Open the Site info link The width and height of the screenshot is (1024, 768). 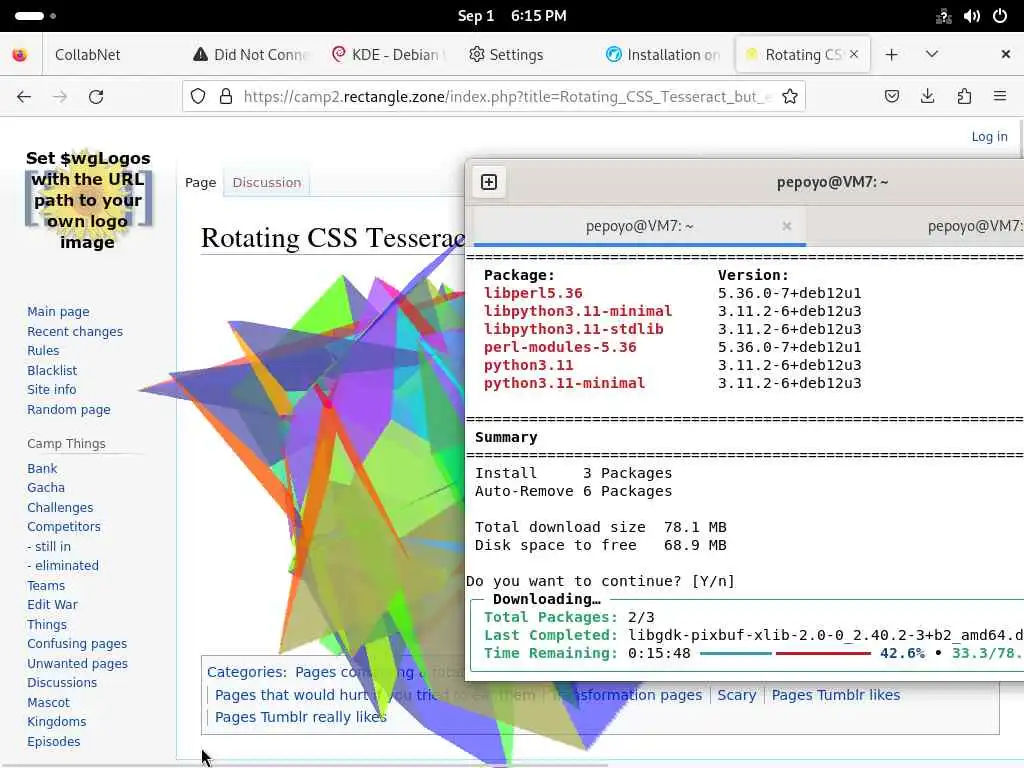pos(52,390)
